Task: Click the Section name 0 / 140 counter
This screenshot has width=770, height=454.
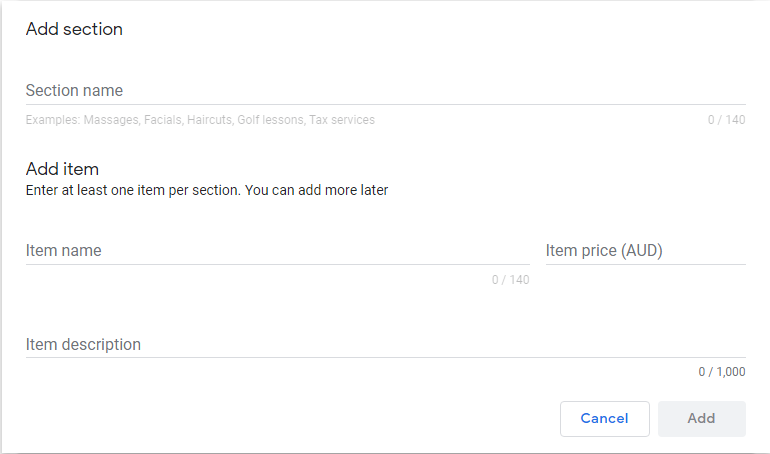Action: [726, 120]
